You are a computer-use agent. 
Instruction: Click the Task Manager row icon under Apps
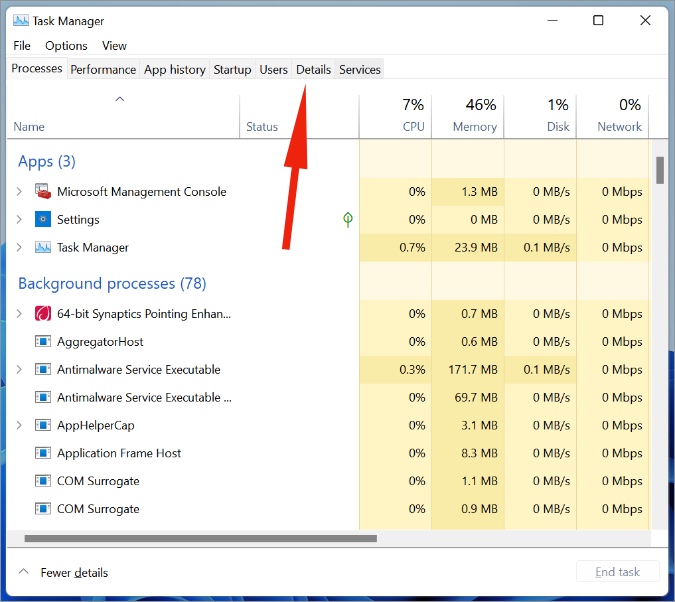tap(43, 247)
